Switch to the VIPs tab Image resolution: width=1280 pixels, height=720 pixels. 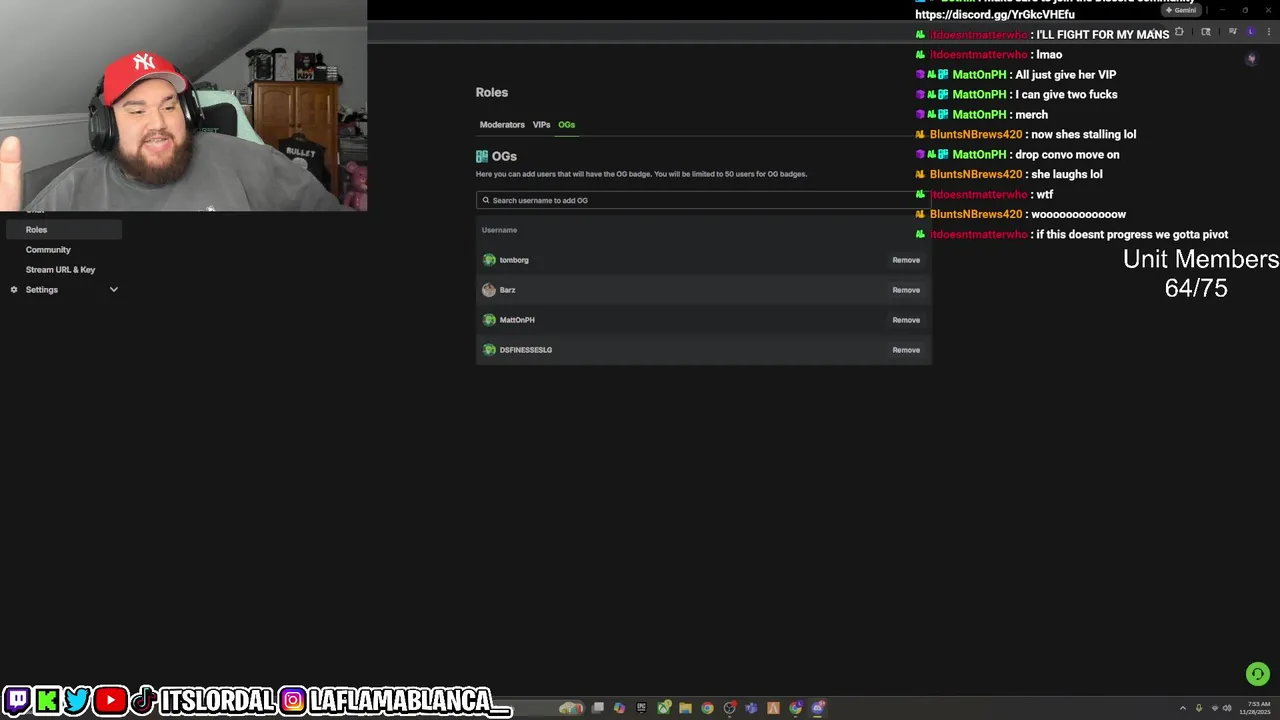541,125
